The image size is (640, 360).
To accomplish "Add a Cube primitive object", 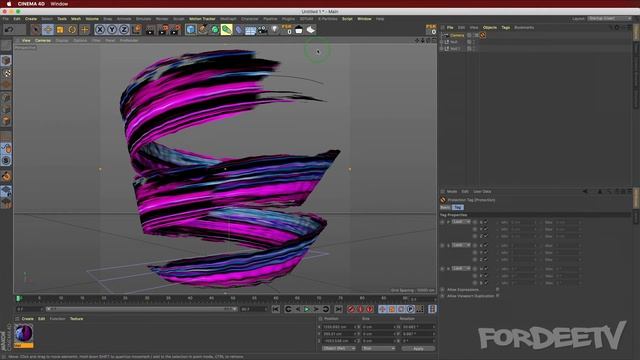I will pos(191,29).
